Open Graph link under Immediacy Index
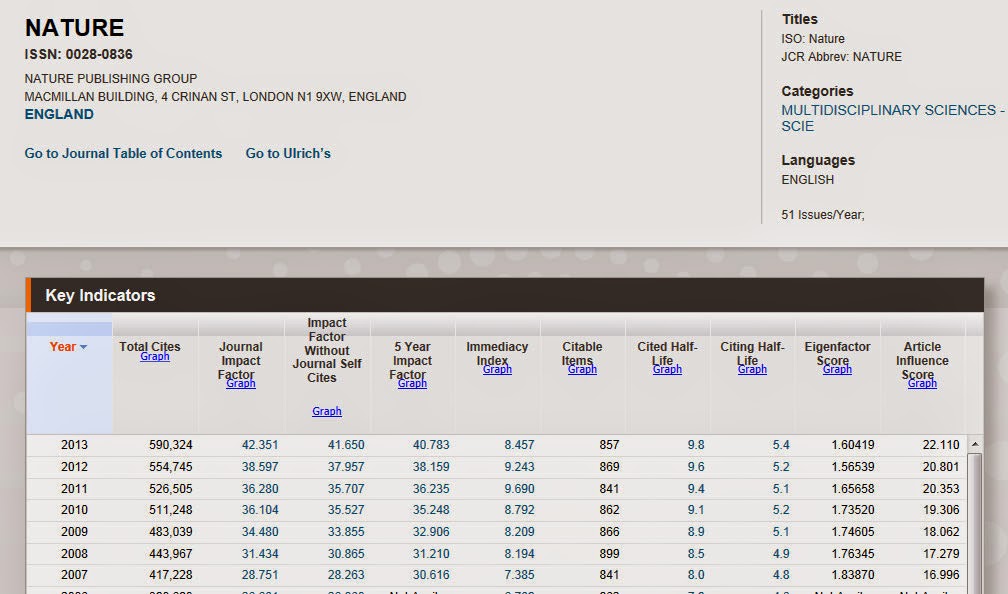Image resolution: width=1008 pixels, height=594 pixels. point(497,369)
